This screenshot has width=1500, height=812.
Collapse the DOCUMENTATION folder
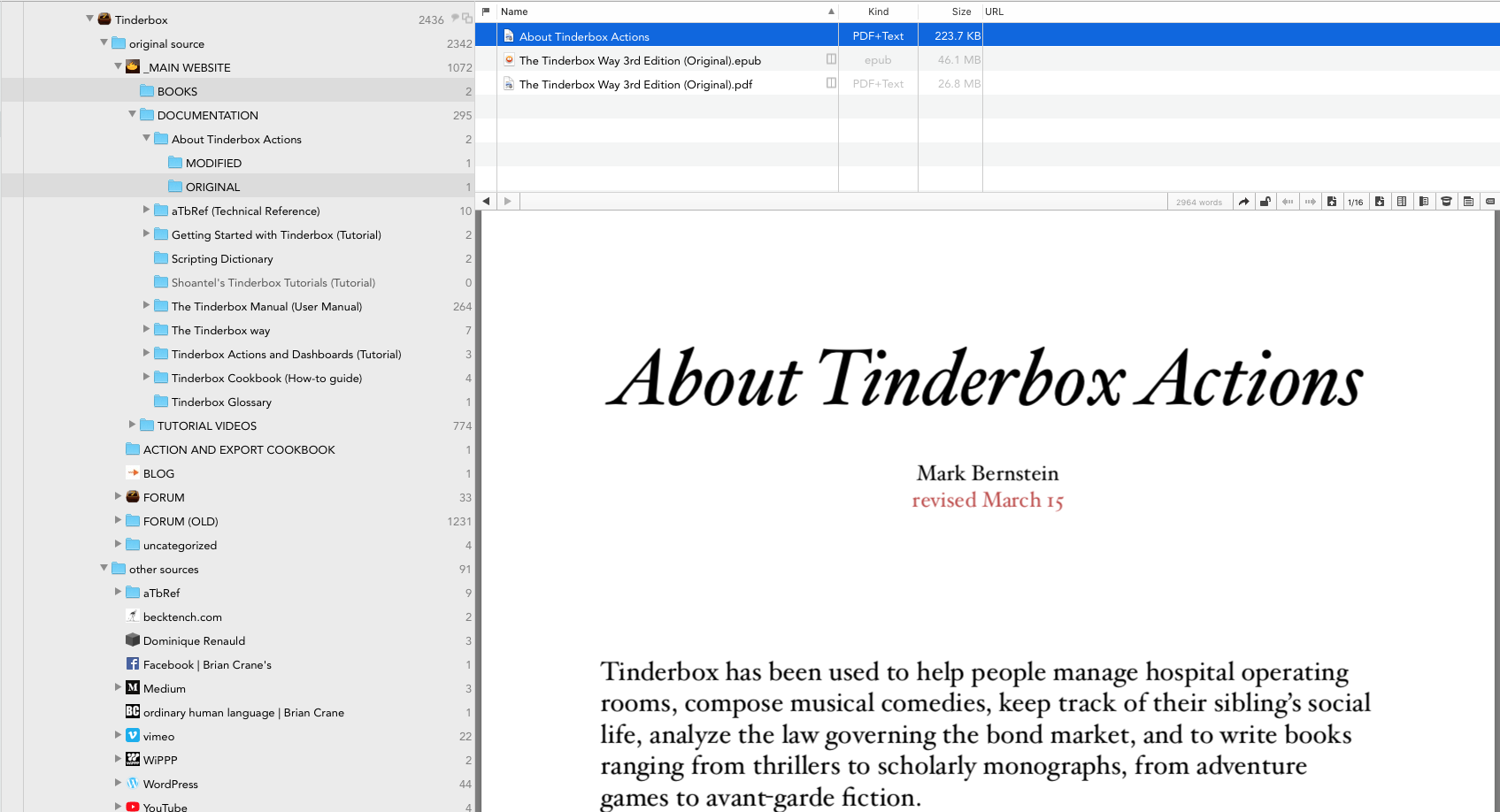click(133, 114)
